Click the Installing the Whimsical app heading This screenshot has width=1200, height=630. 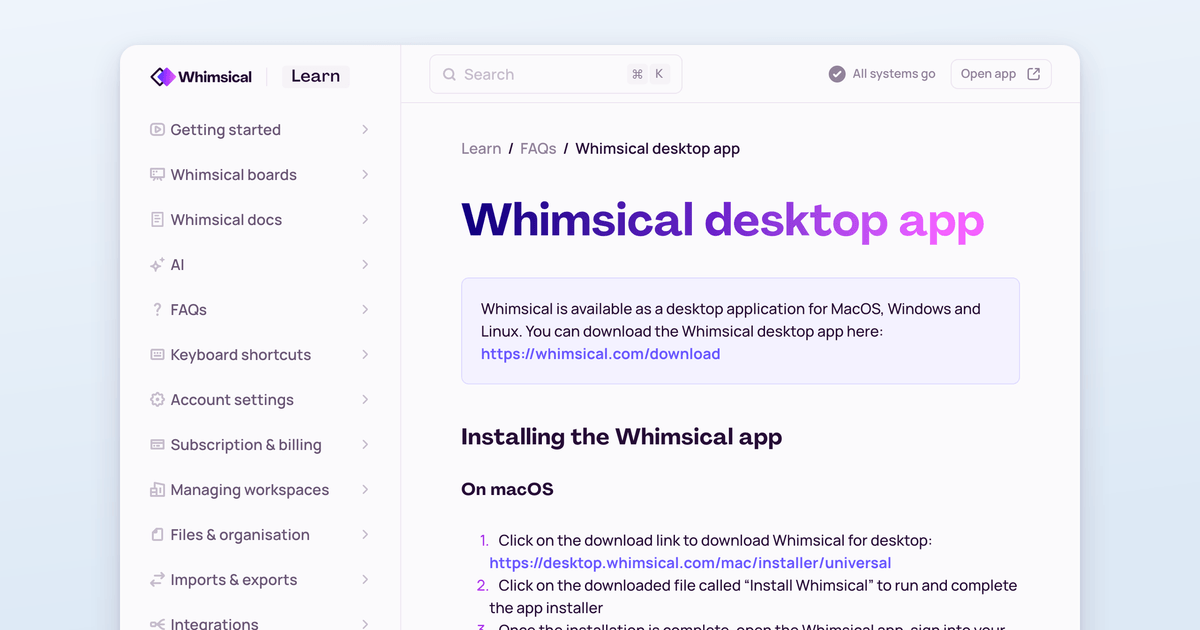point(621,437)
